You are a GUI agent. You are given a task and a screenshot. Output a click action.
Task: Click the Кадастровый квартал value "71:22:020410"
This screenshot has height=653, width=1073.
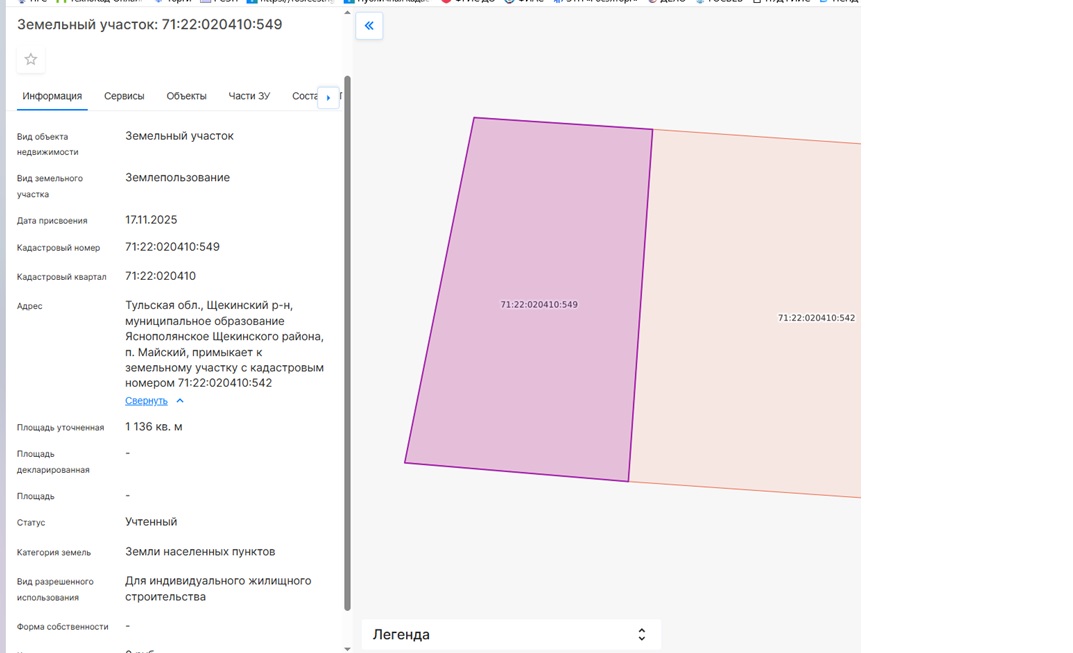pos(160,277)
